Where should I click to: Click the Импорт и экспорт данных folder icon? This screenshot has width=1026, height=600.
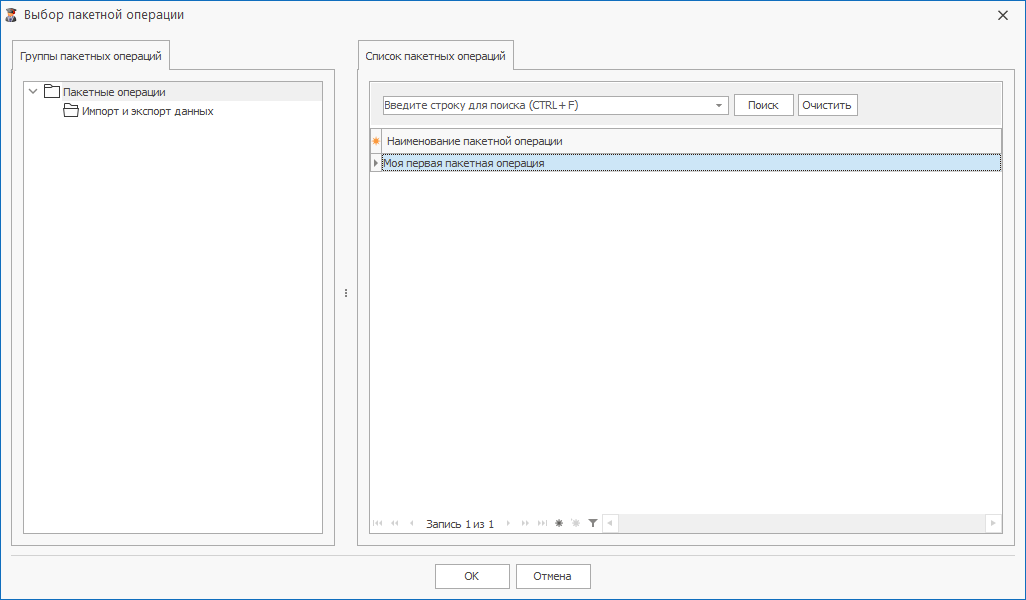click(x=71, y=111)
